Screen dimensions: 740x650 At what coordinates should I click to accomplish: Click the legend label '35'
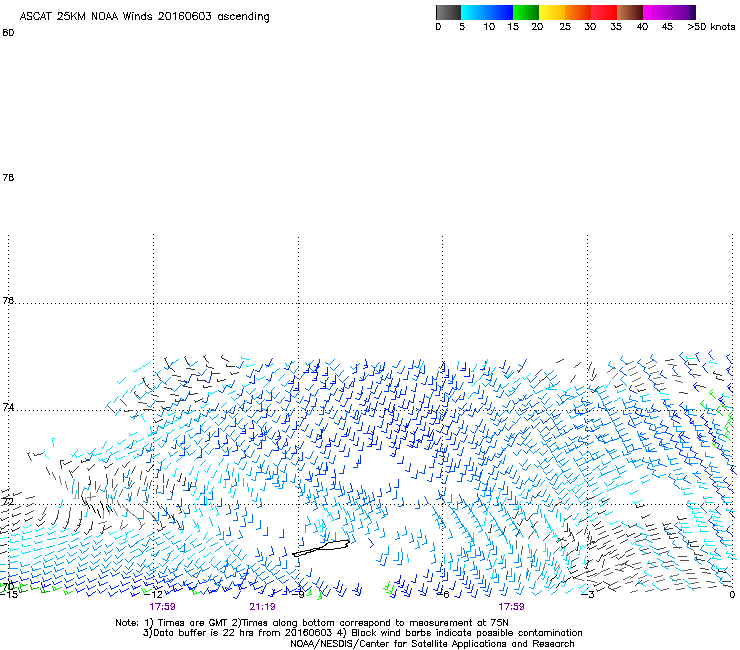(x=616, y=27)
